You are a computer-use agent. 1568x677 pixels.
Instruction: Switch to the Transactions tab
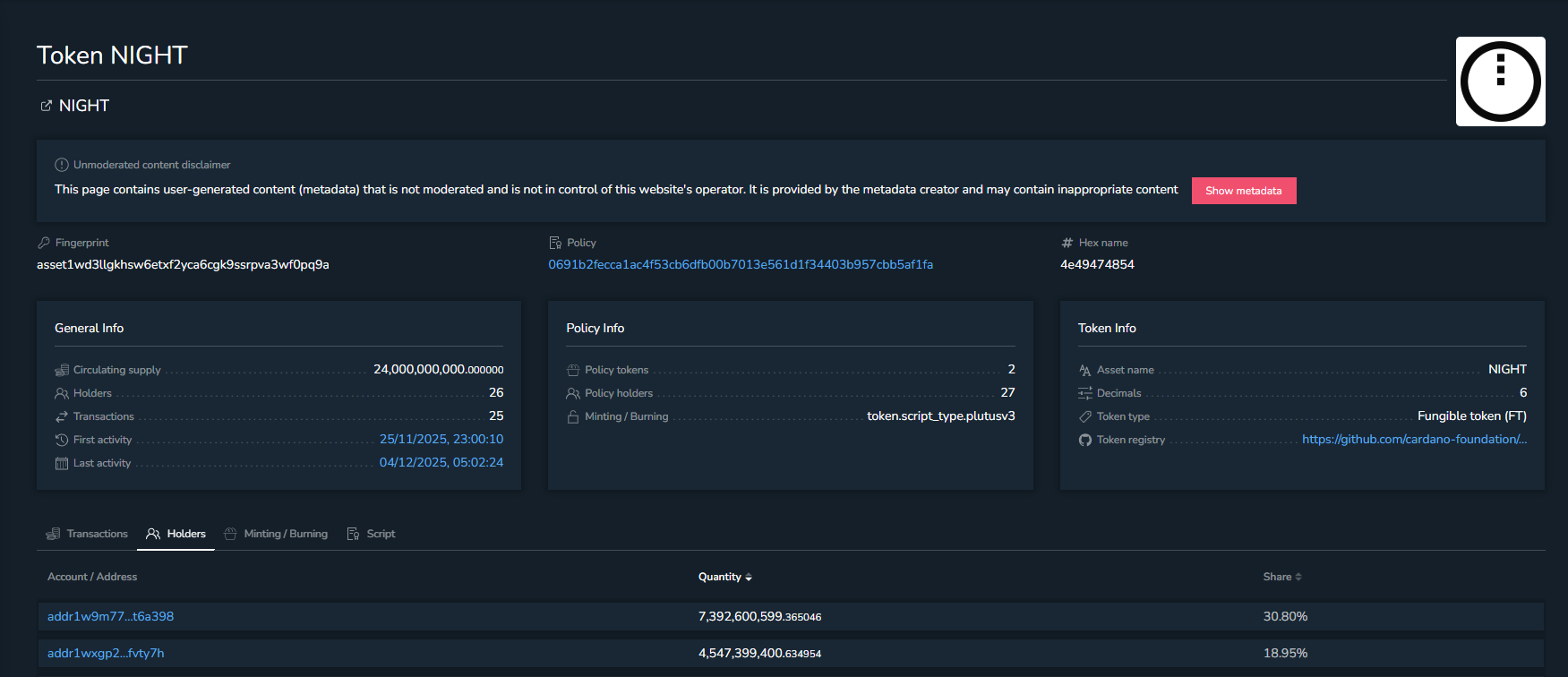coord(88,534)
